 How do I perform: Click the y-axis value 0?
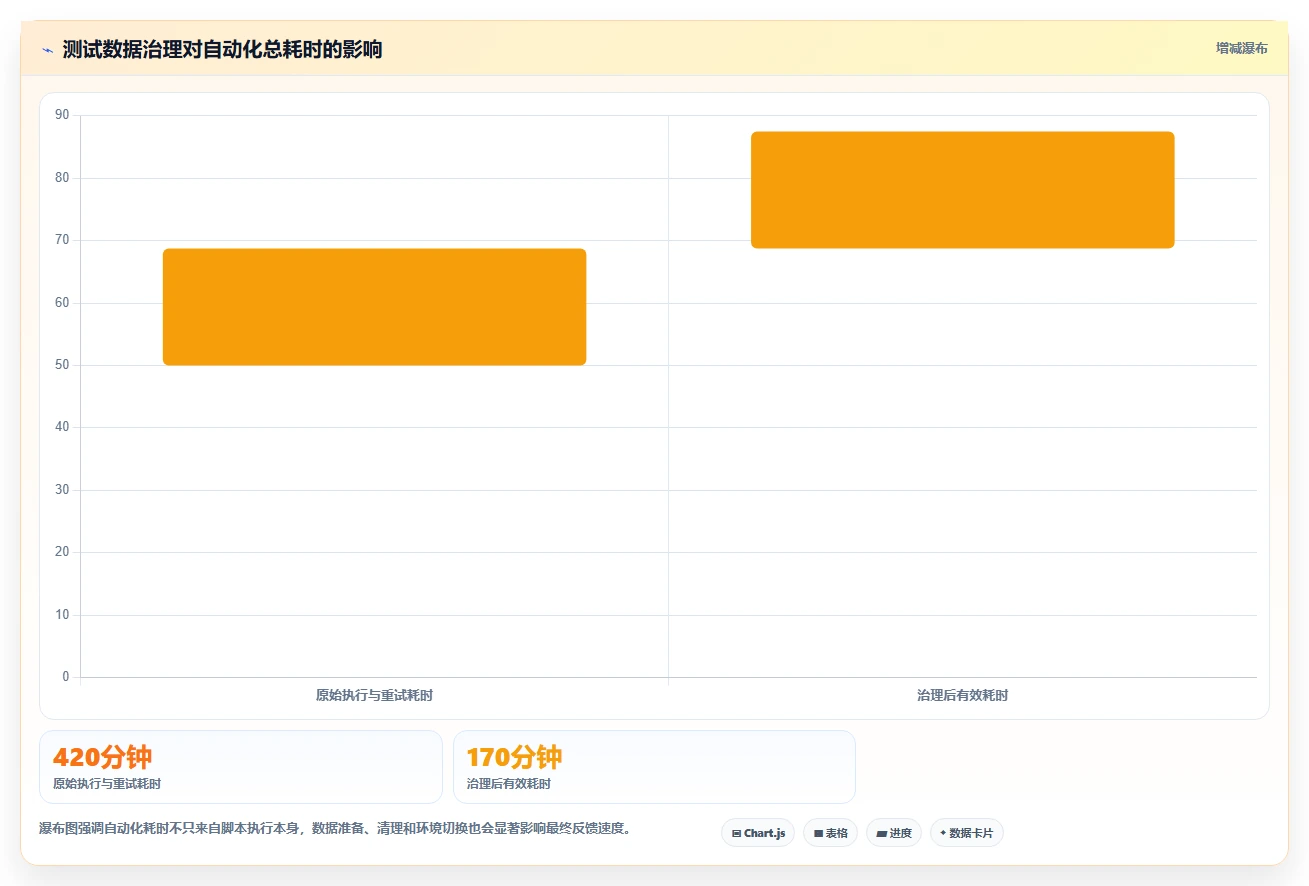(66, 677)
